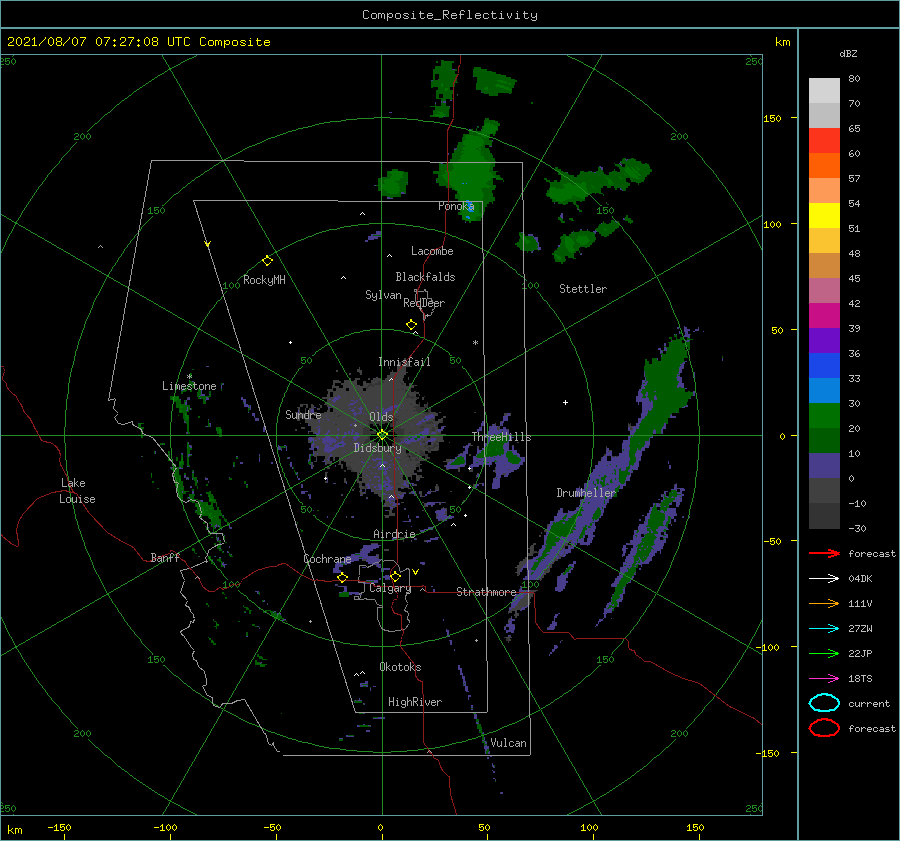Click the Sylvan label
The image size is (900, 841).
click(383, 295)
